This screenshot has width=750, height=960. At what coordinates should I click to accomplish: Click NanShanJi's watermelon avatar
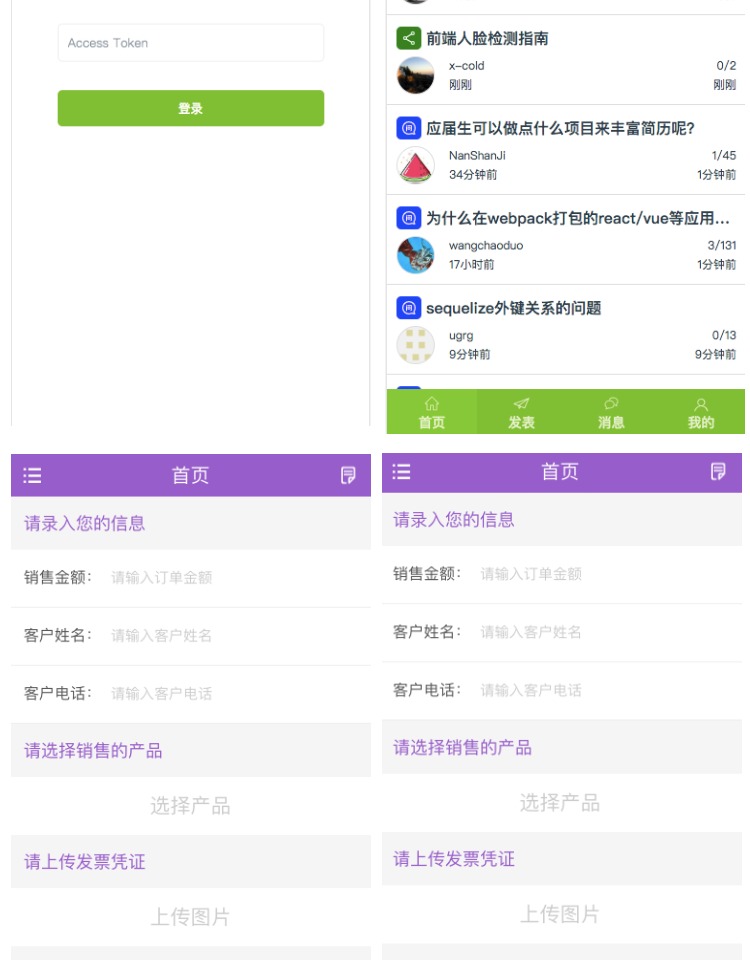(416, 166)
